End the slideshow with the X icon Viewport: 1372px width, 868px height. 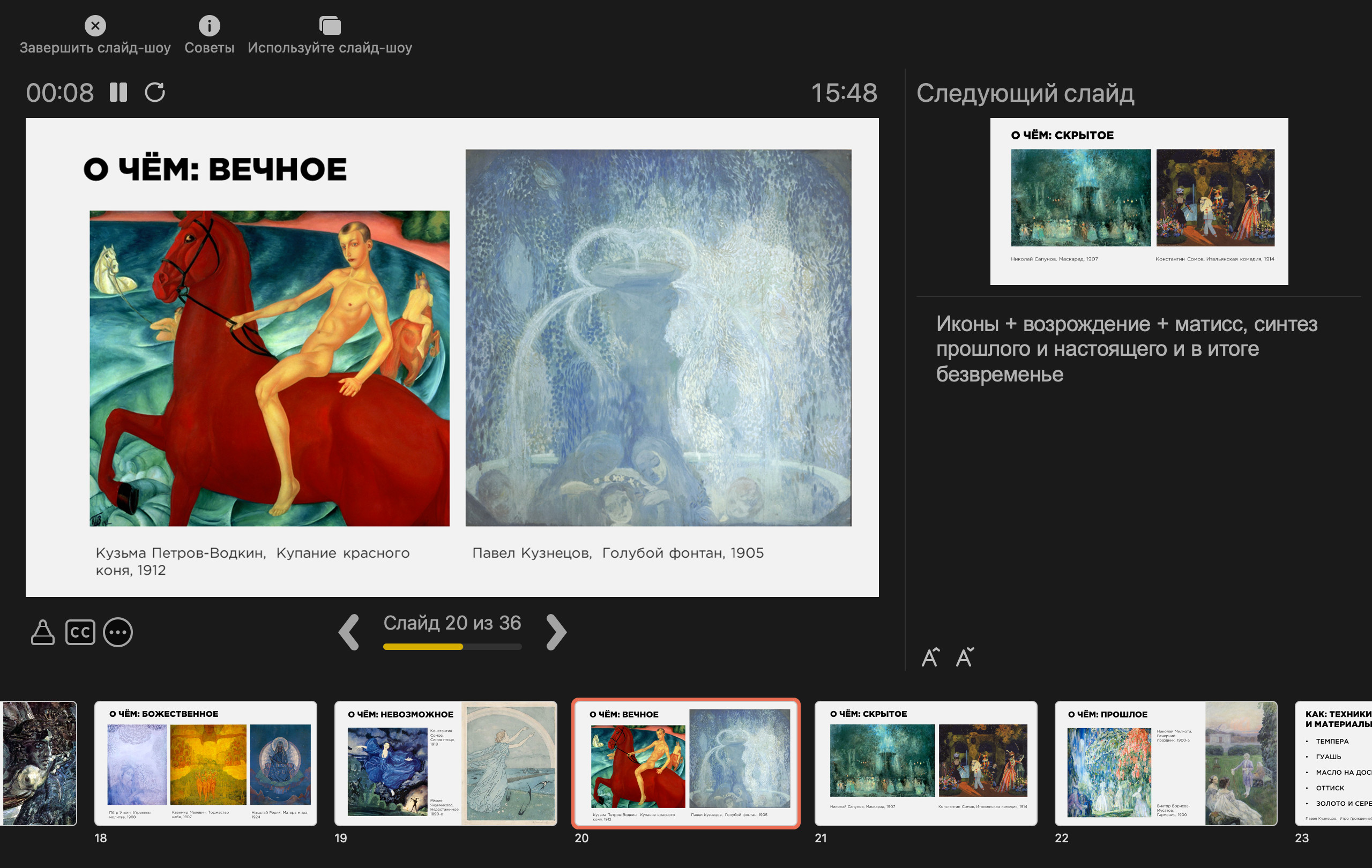pyautogui.click(x=95, y=26)
